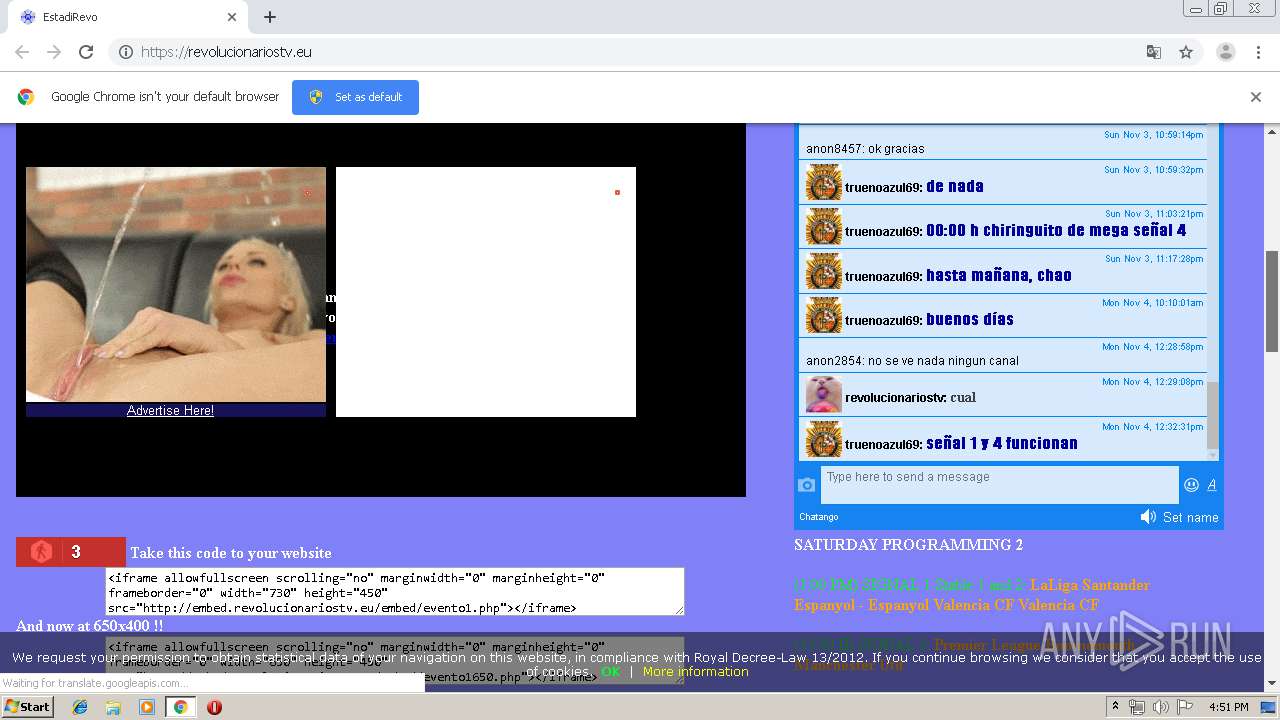Show hidden tray icons arrow
The image size is (1280, 720).
click(x=1116, y=707)
